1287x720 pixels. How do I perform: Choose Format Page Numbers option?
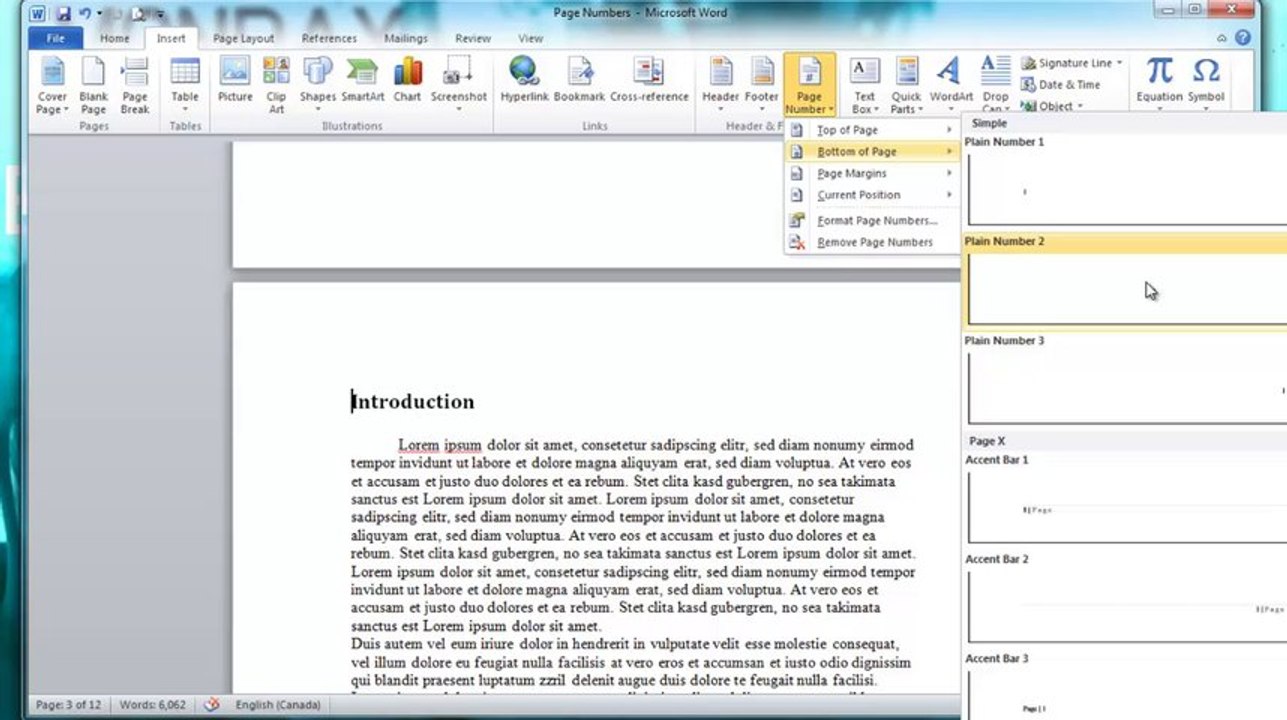tap(872, 220)
